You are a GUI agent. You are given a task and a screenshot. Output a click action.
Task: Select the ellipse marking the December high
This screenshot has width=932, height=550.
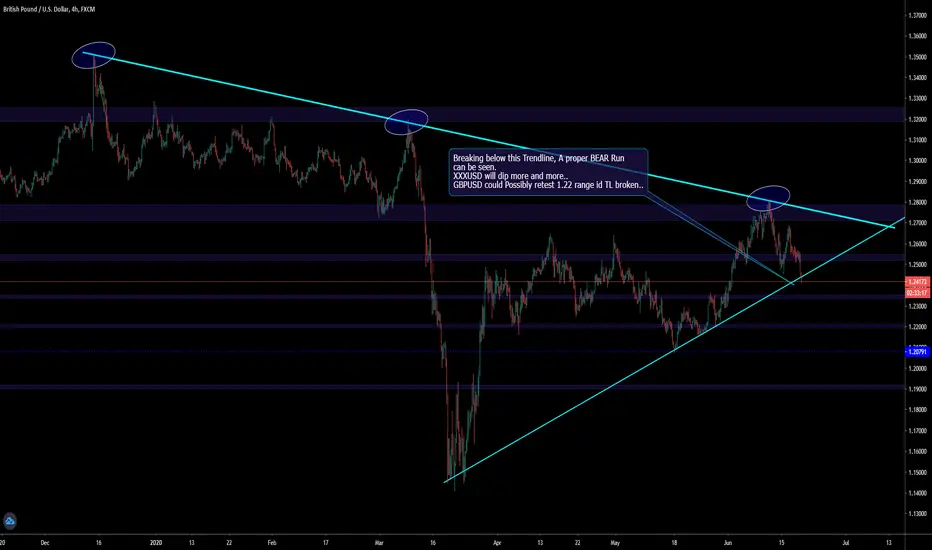(x=93, y=55)
